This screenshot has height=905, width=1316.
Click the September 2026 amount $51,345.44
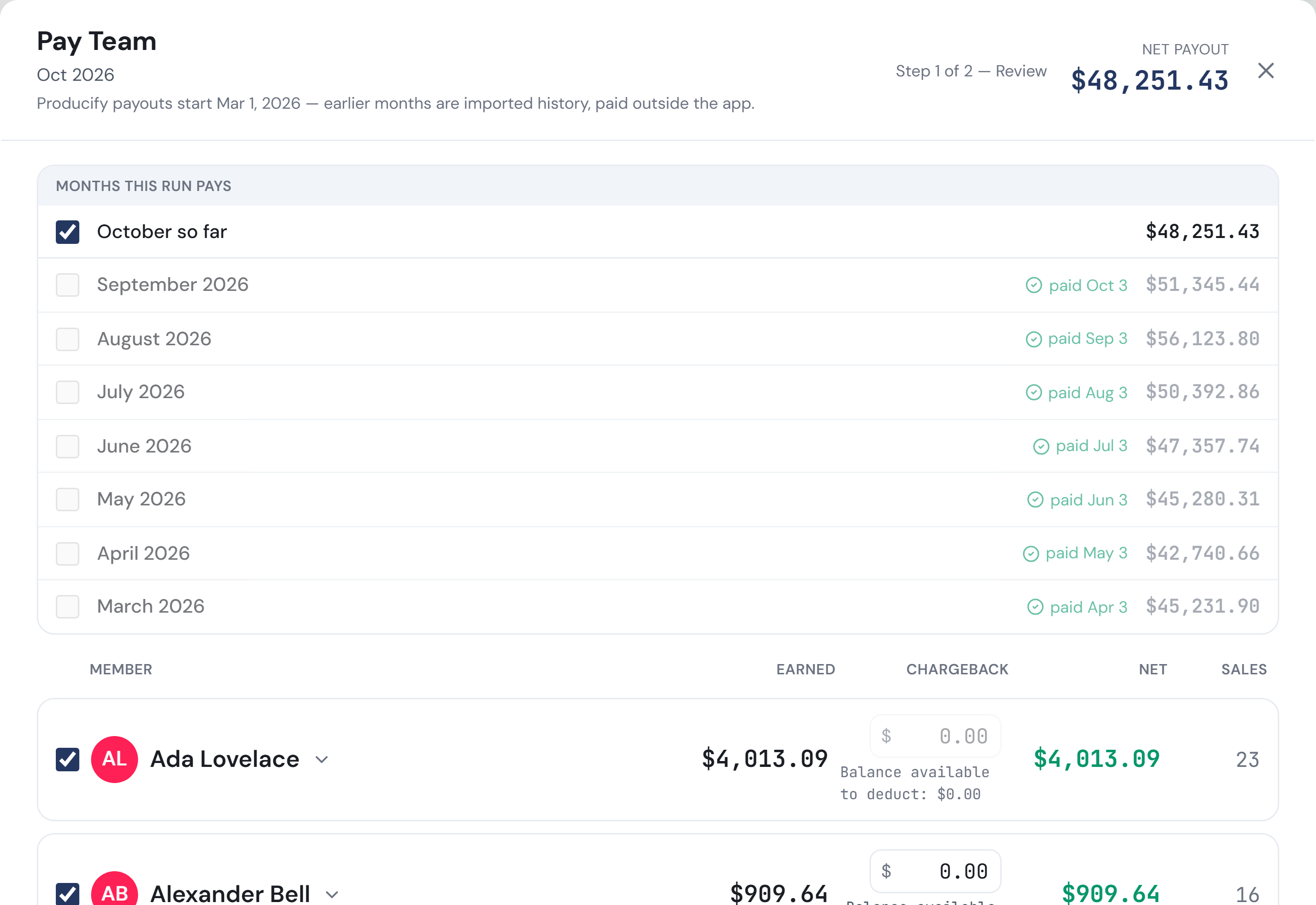pos(1202,285)
